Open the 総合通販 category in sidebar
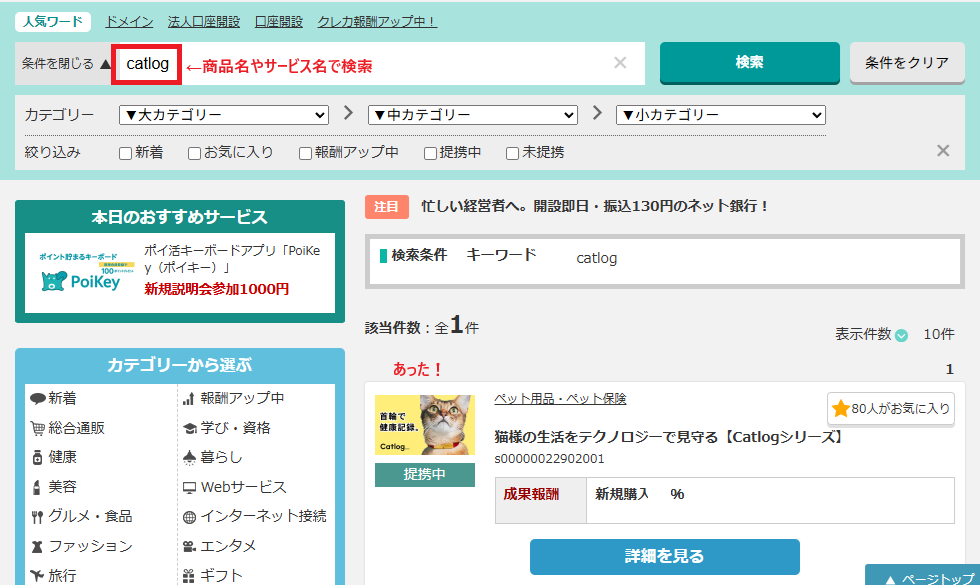This screenshot has width=980, height=585. click(x=76, y=428)
